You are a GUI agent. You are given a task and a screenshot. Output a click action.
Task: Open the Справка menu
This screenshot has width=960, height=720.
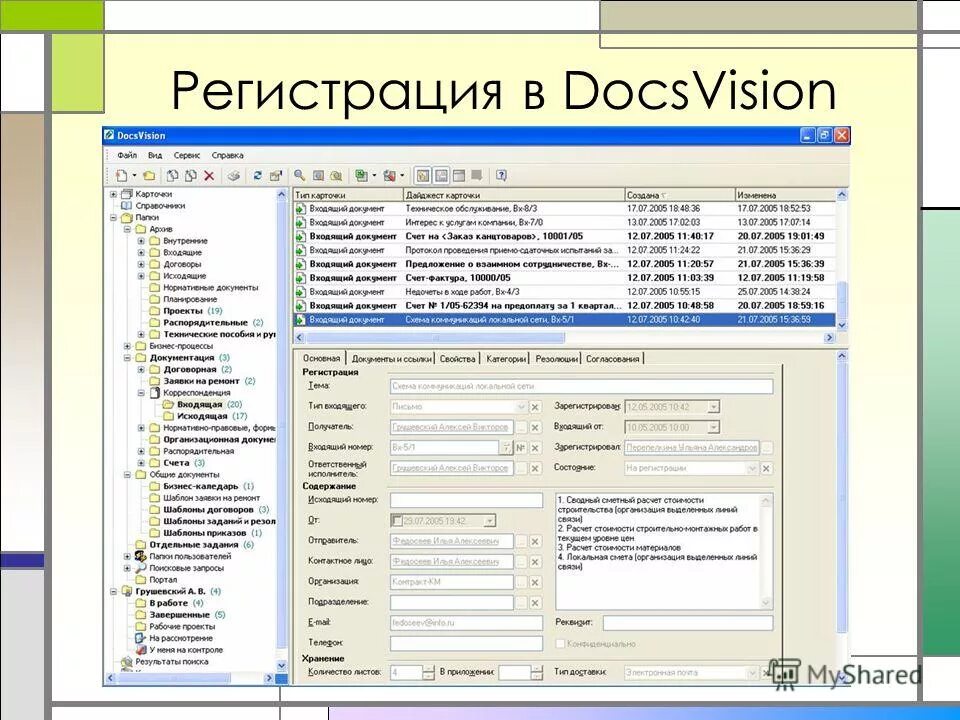click(228, 155)
